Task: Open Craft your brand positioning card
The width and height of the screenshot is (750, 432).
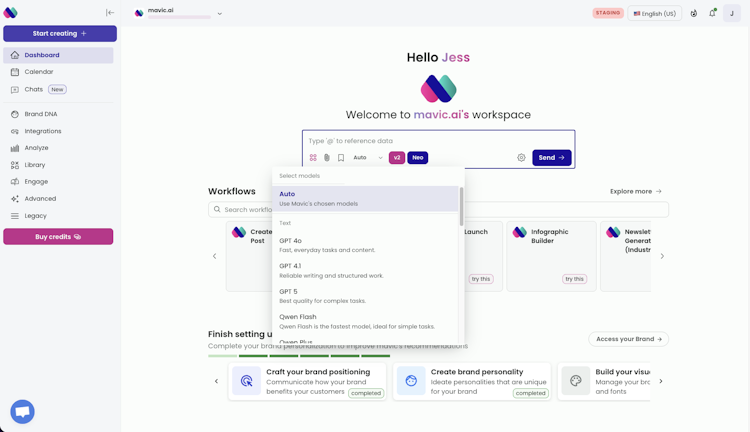Action: click(x=307, y=381)
